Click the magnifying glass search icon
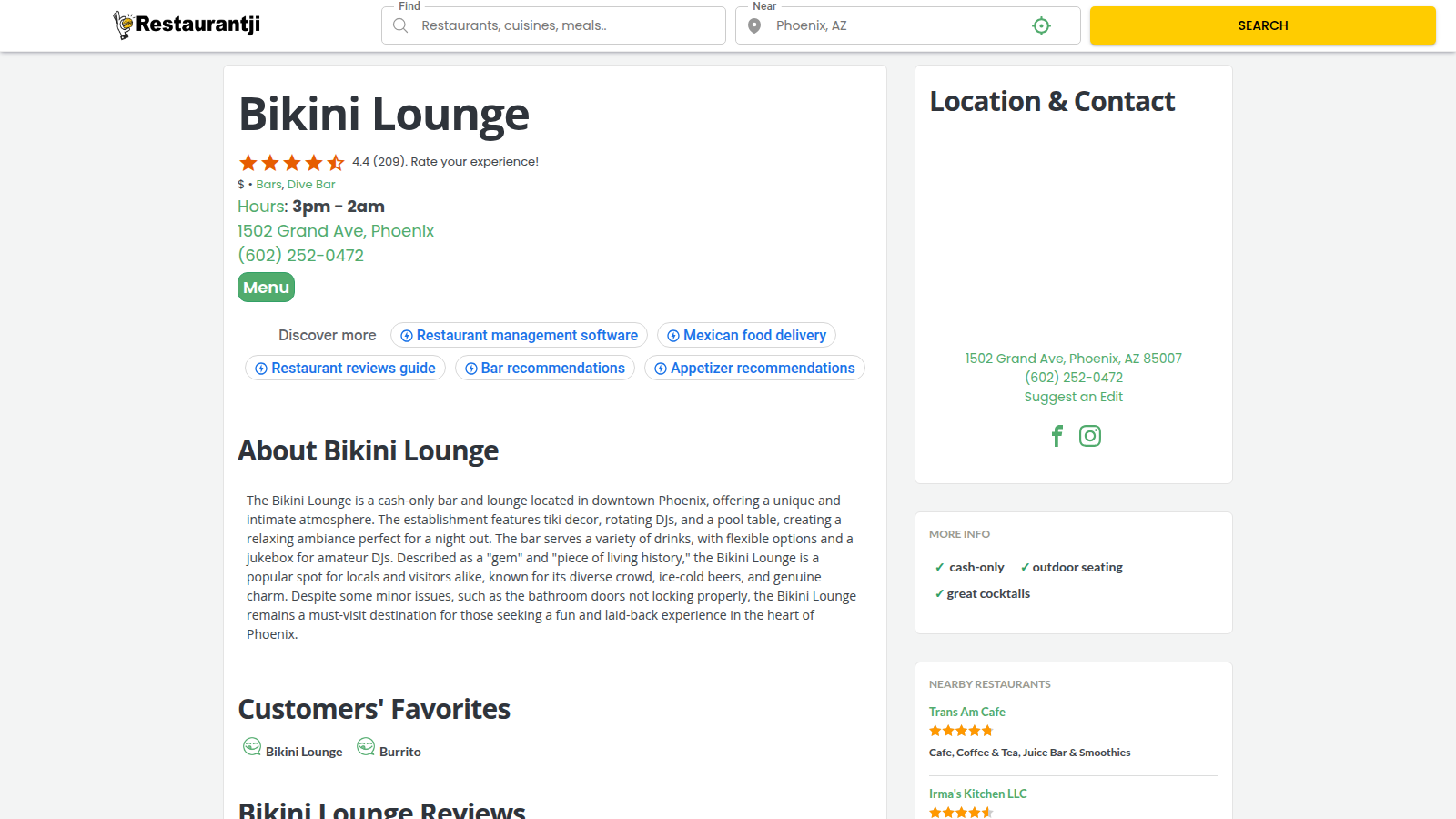Screen dimensions: 1456x819 (x=400, y=25)
